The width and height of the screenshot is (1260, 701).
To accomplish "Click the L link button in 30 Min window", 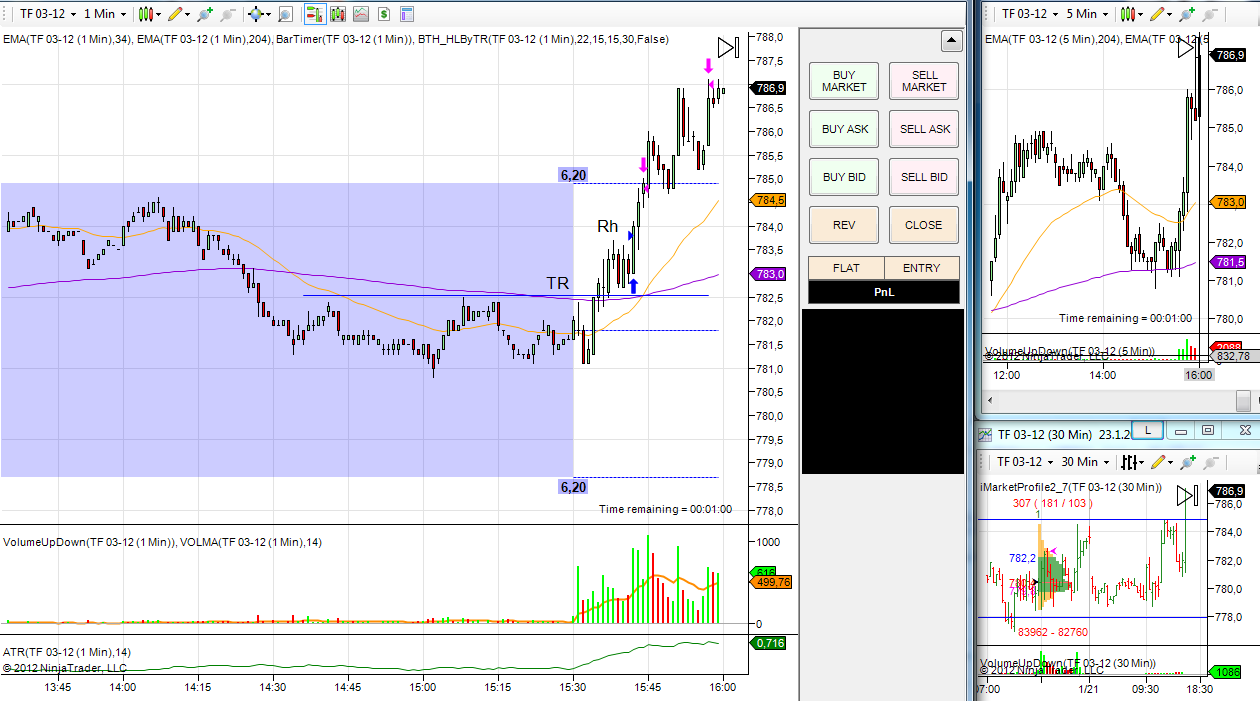I will [1148, 431].
